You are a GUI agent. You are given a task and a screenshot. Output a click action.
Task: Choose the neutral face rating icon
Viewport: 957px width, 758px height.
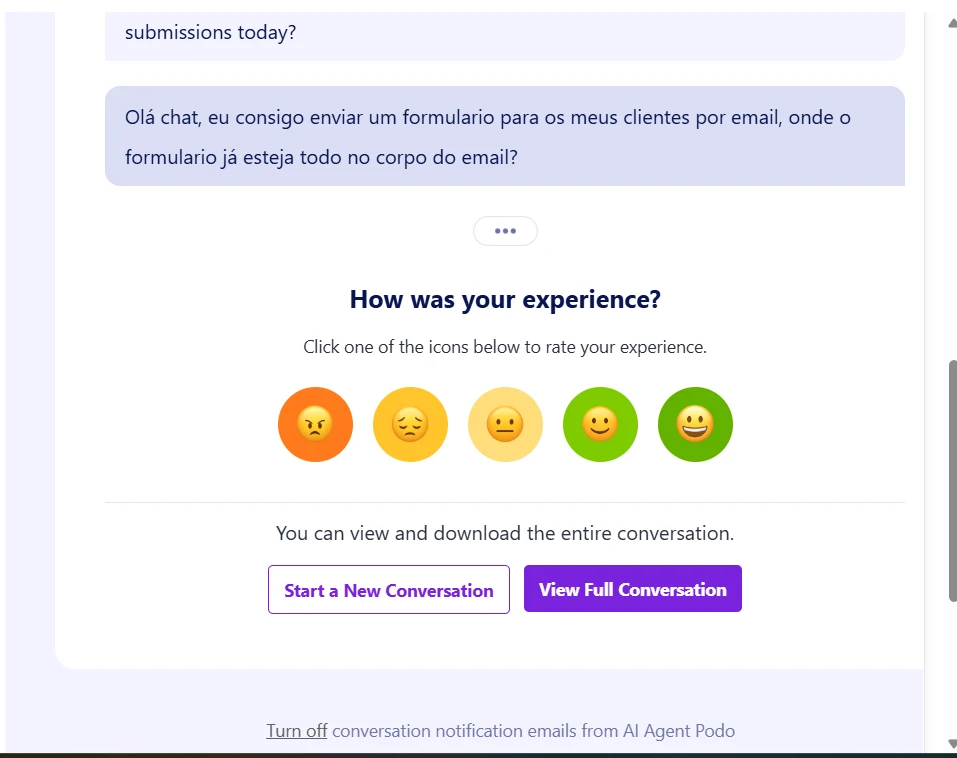point(505,424)
